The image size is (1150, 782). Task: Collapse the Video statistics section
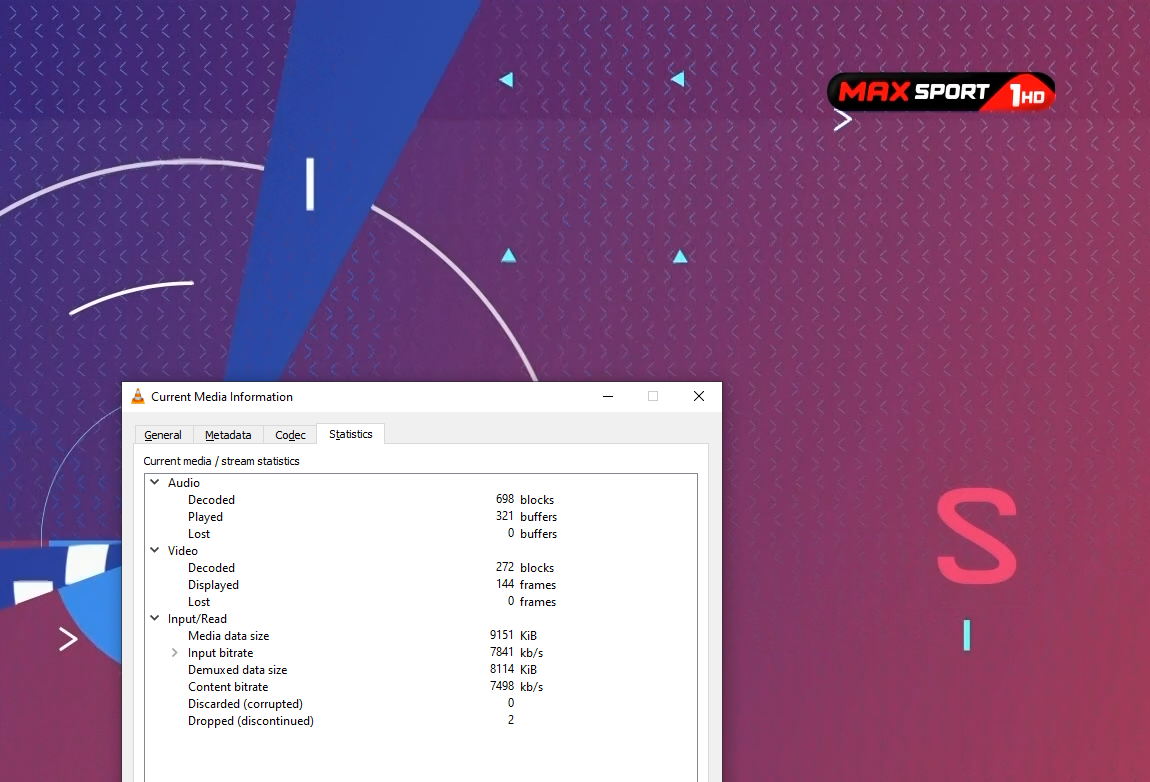pyautogui.click(x=155, y=551)
